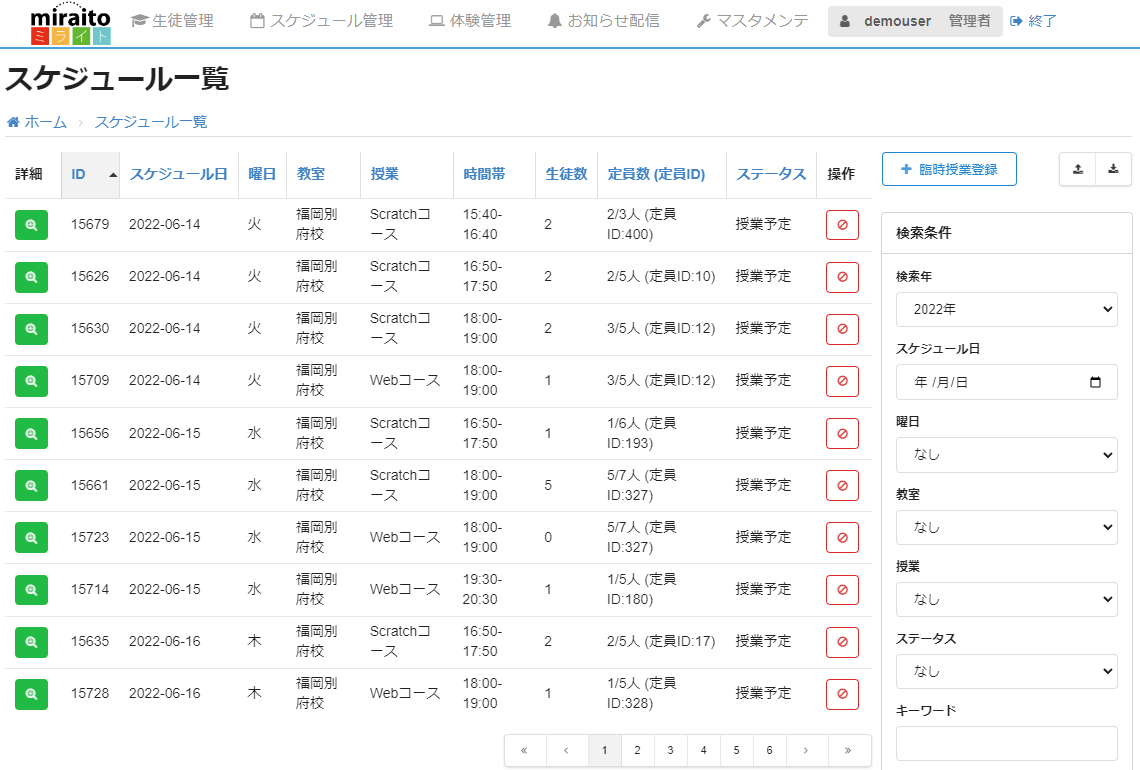Viewport: 1140px width, 770px height.
Task: Open the demouser 管理者 account menu
Action: [x=915, y=21]
